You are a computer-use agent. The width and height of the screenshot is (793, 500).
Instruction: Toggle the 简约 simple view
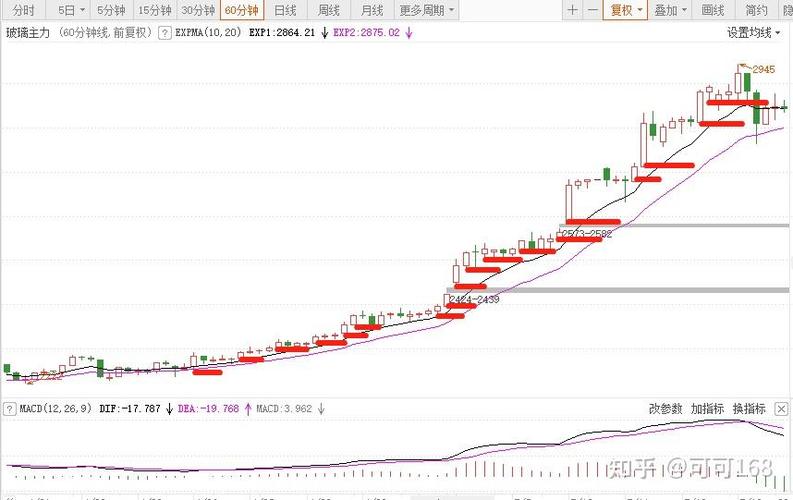756,10
